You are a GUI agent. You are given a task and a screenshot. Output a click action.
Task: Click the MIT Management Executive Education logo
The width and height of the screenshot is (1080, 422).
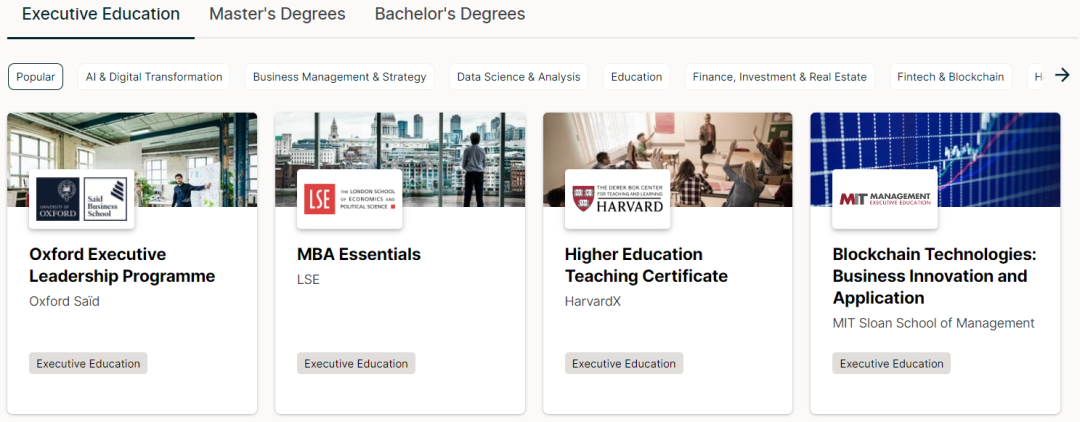point(885,198)
